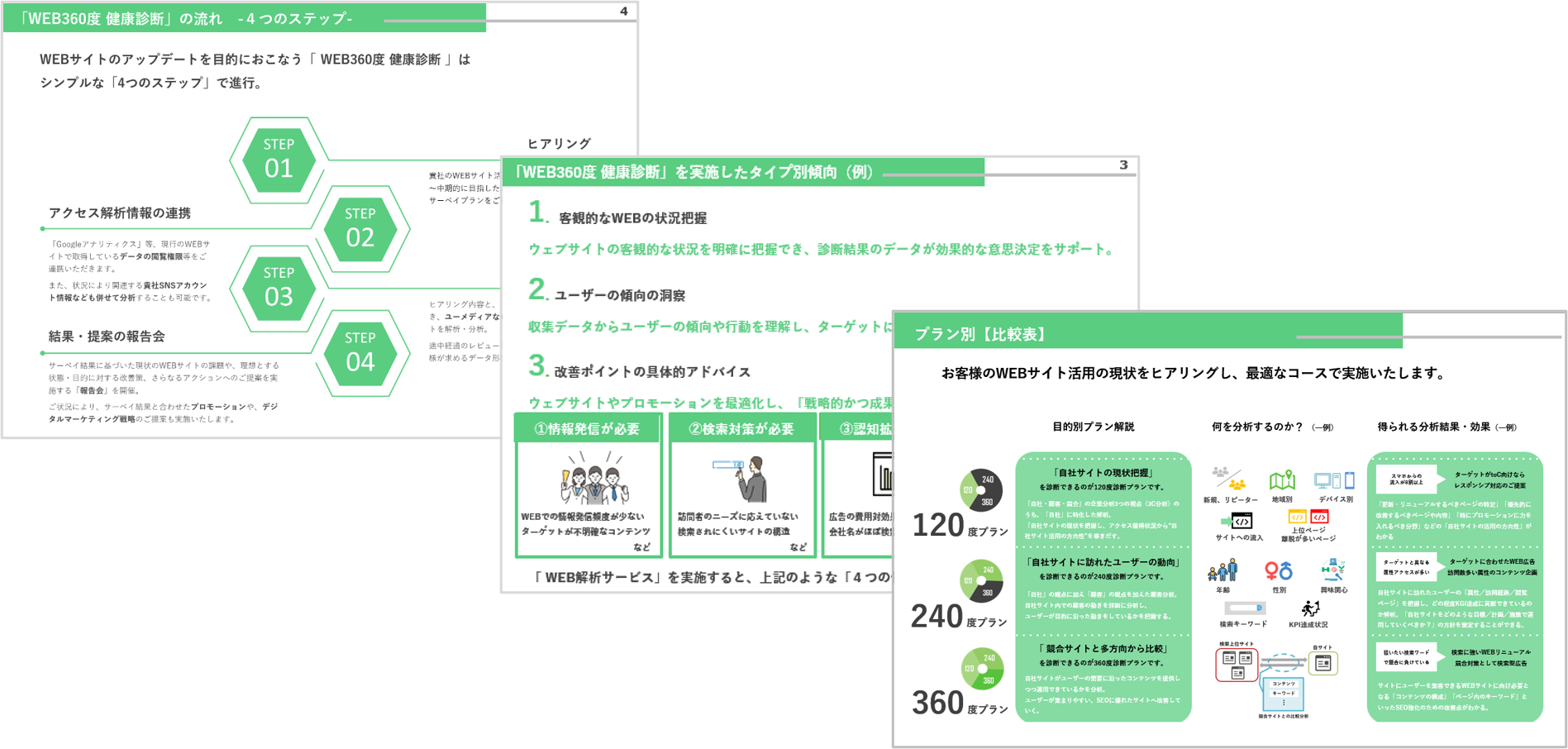Click the スマホからの流入が8割以上 white callout
Screen dimensions: 1568x749
pos(1408,479)
